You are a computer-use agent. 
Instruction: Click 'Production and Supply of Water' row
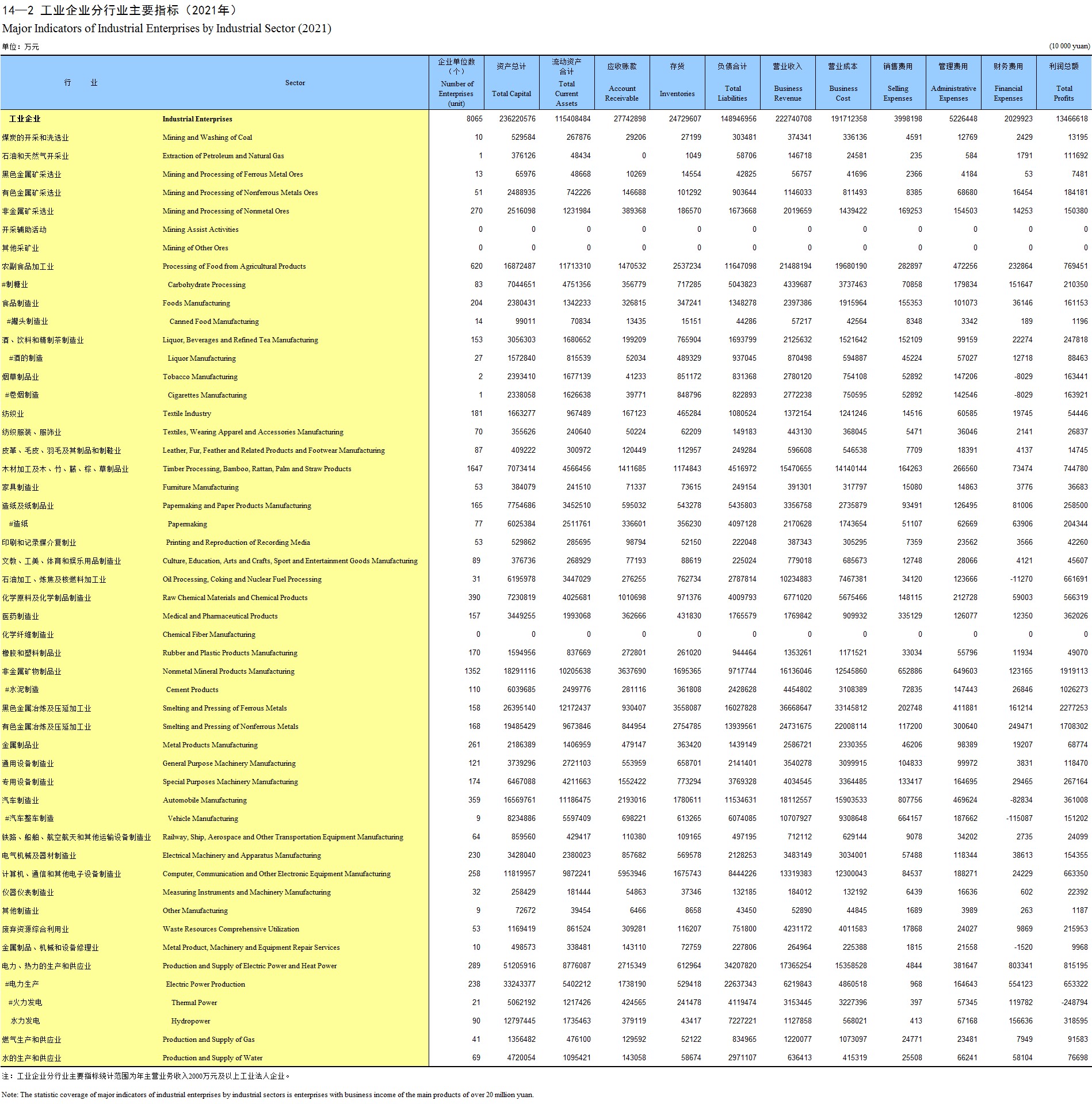[x=212, y=1058]
